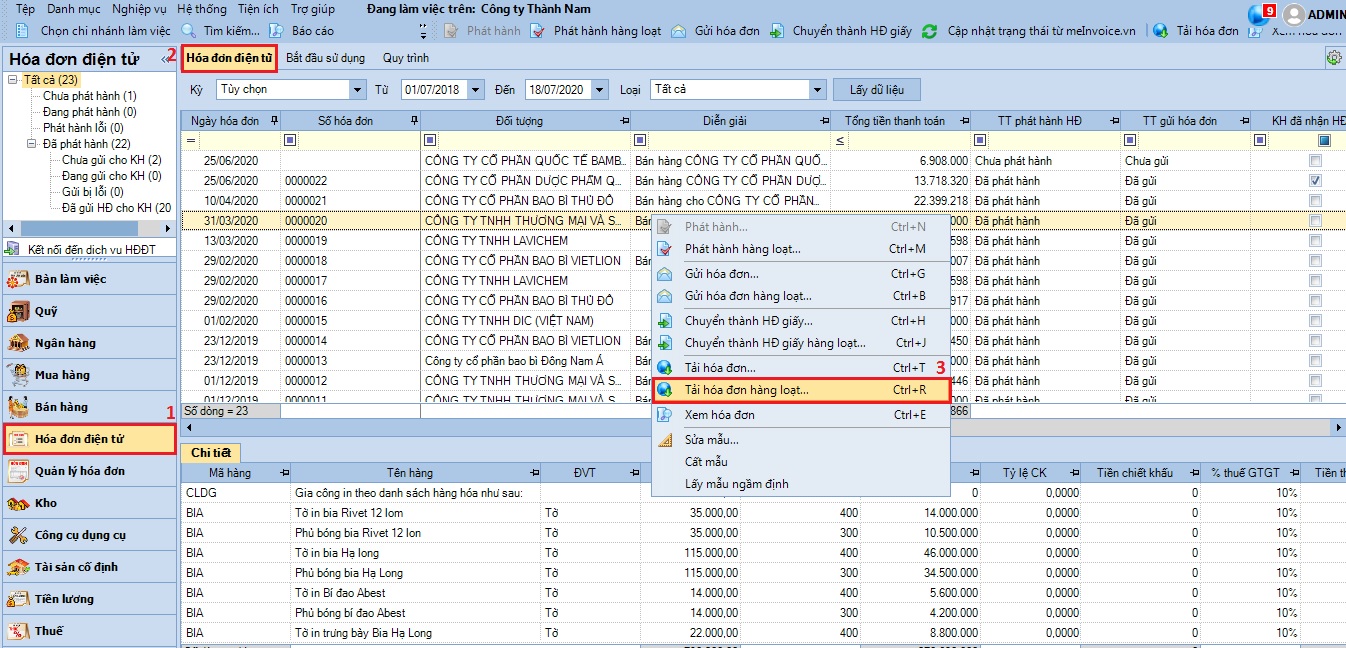The width and height of the screenshot is (1346, 648).
Task: Switch to Bắt đầu sử dụng tab
Action: point(325,58)
